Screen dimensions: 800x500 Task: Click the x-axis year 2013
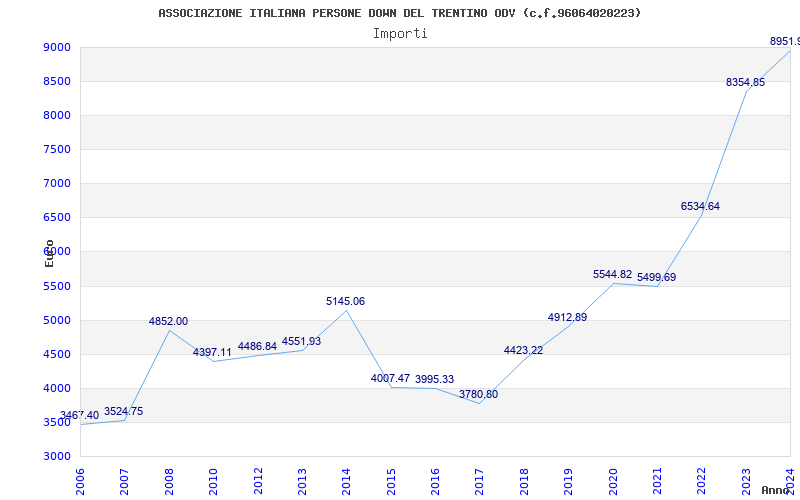point(302,482)
